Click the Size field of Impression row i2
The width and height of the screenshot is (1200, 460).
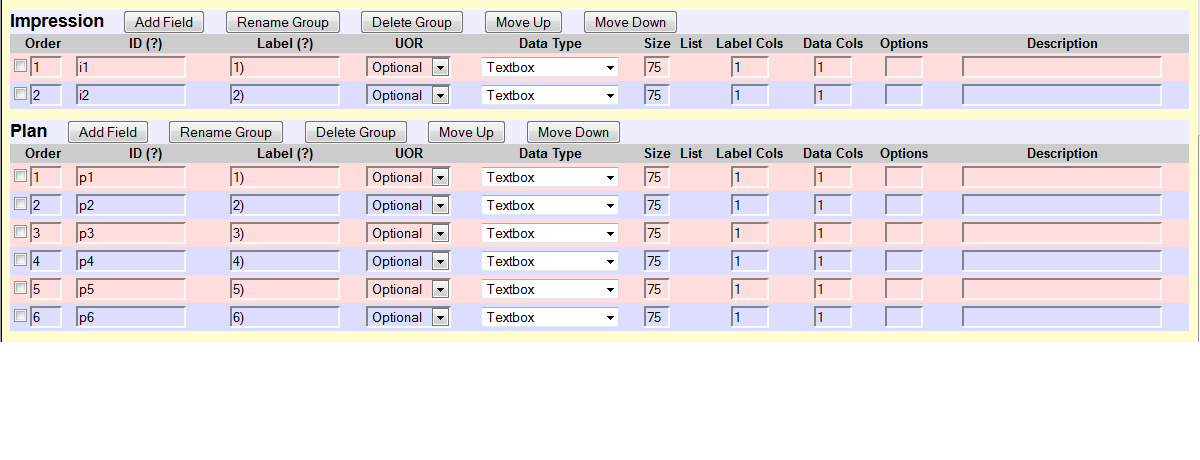656,95
